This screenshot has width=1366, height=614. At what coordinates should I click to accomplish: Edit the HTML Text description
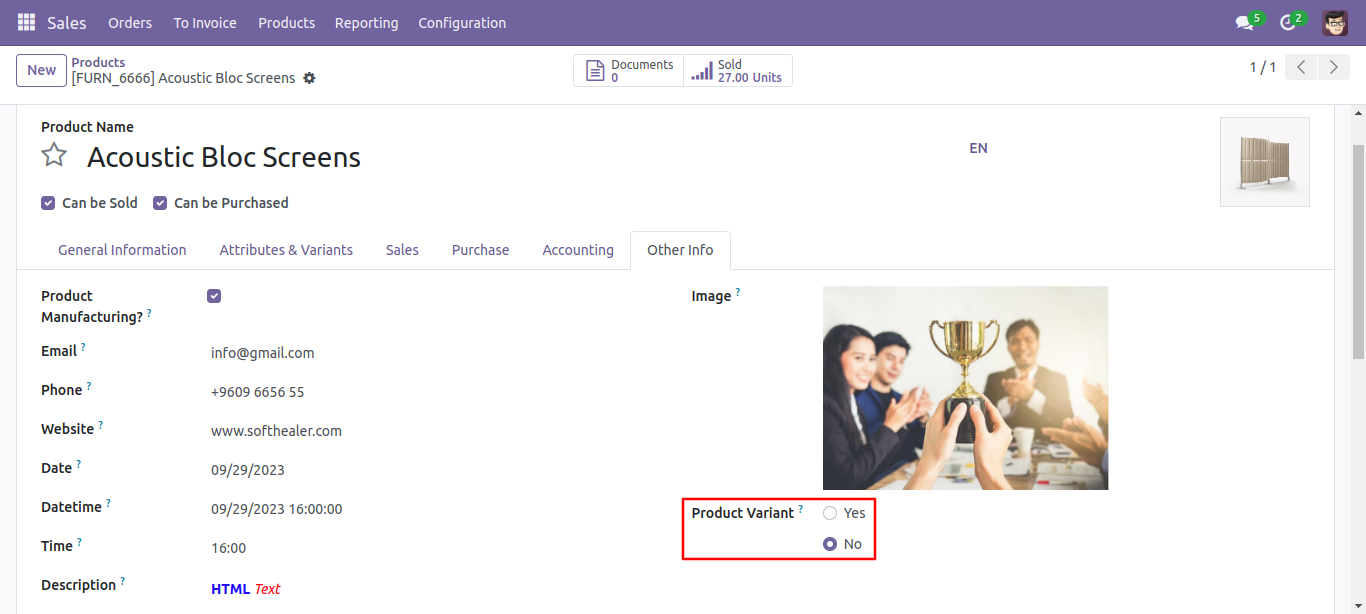tap(246, 589)
